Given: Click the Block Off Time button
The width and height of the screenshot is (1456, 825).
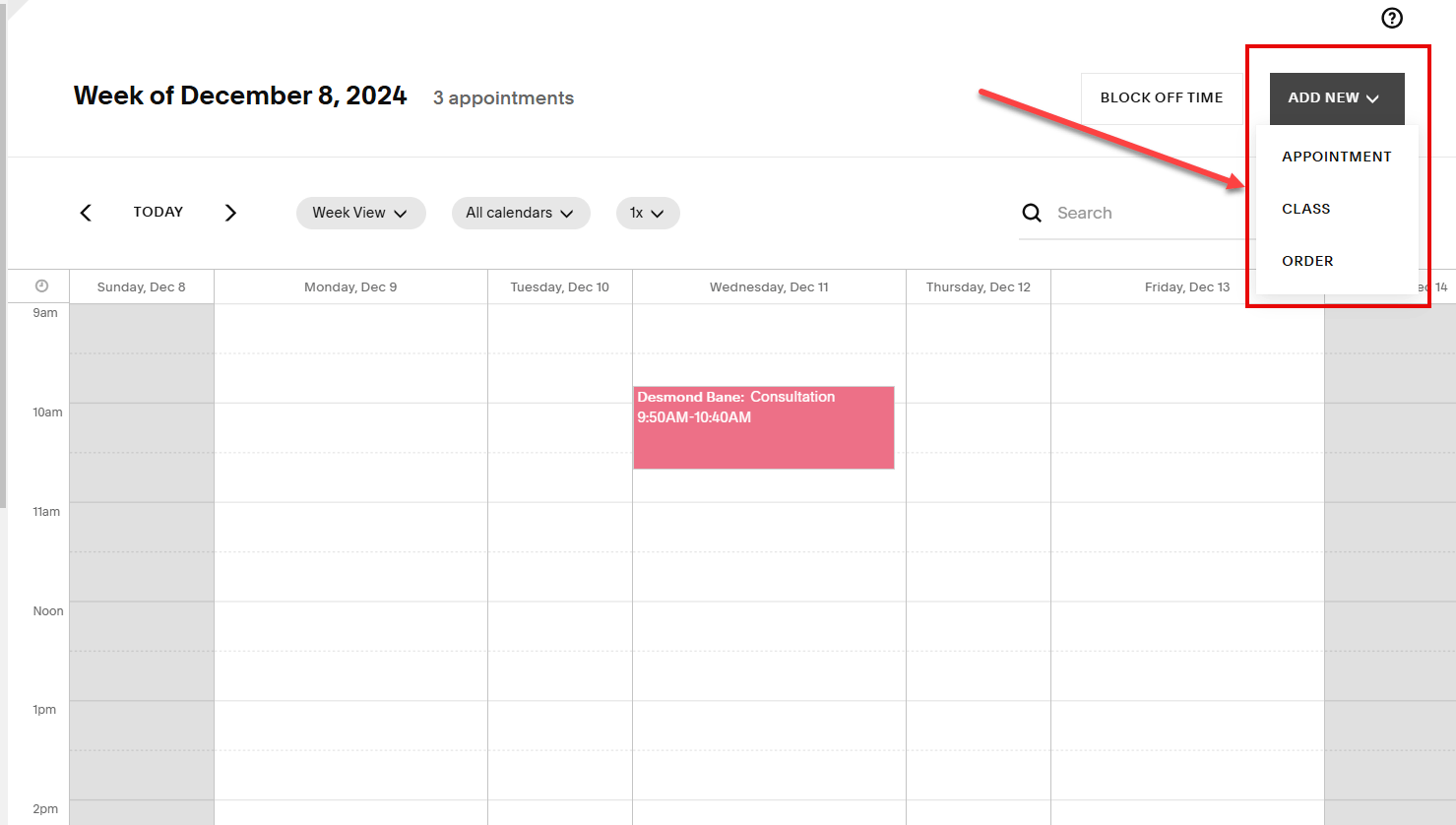Looking at the screenshot, I should (x=1162, y=98).
